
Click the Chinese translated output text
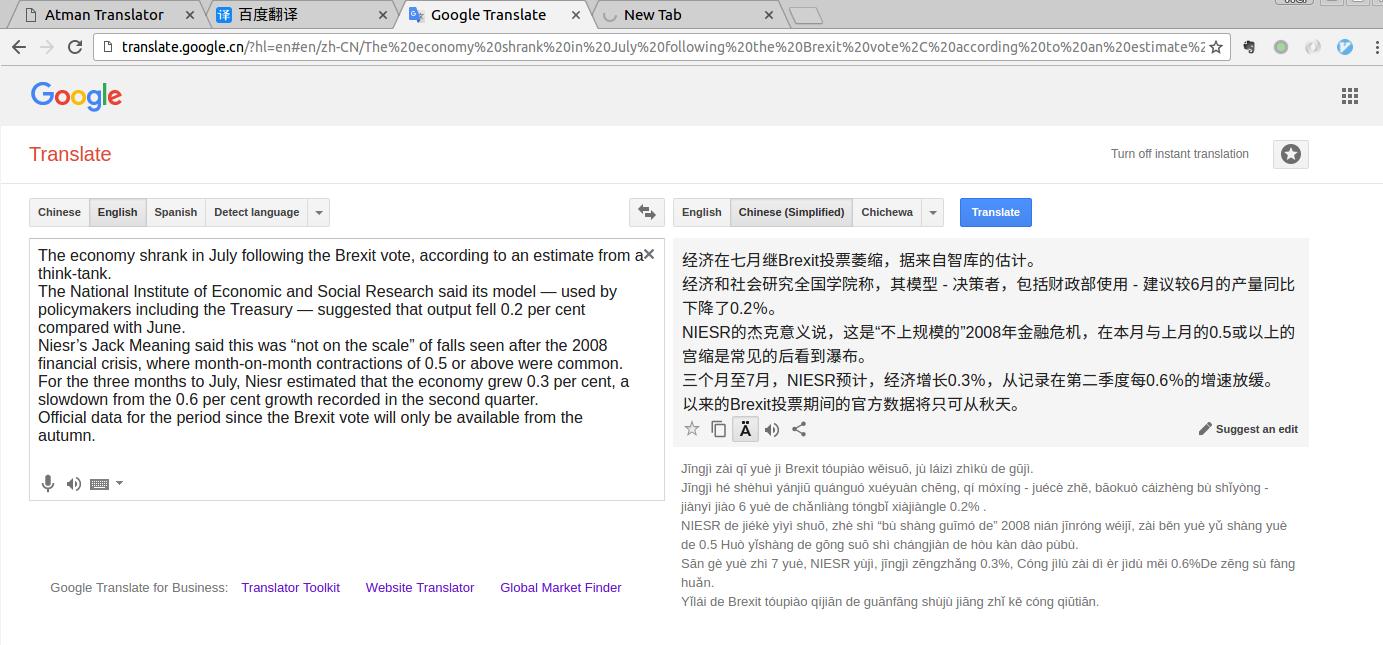989,332
